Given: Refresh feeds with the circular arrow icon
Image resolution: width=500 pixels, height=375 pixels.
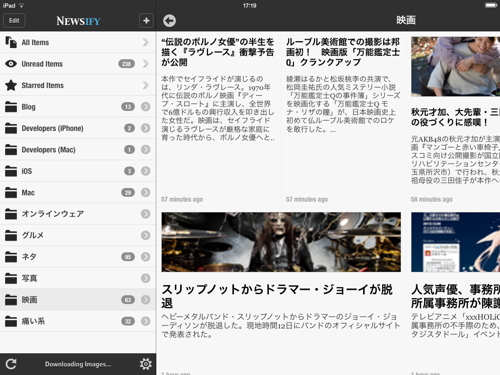Looking at the screenshot, I should 11,364.
